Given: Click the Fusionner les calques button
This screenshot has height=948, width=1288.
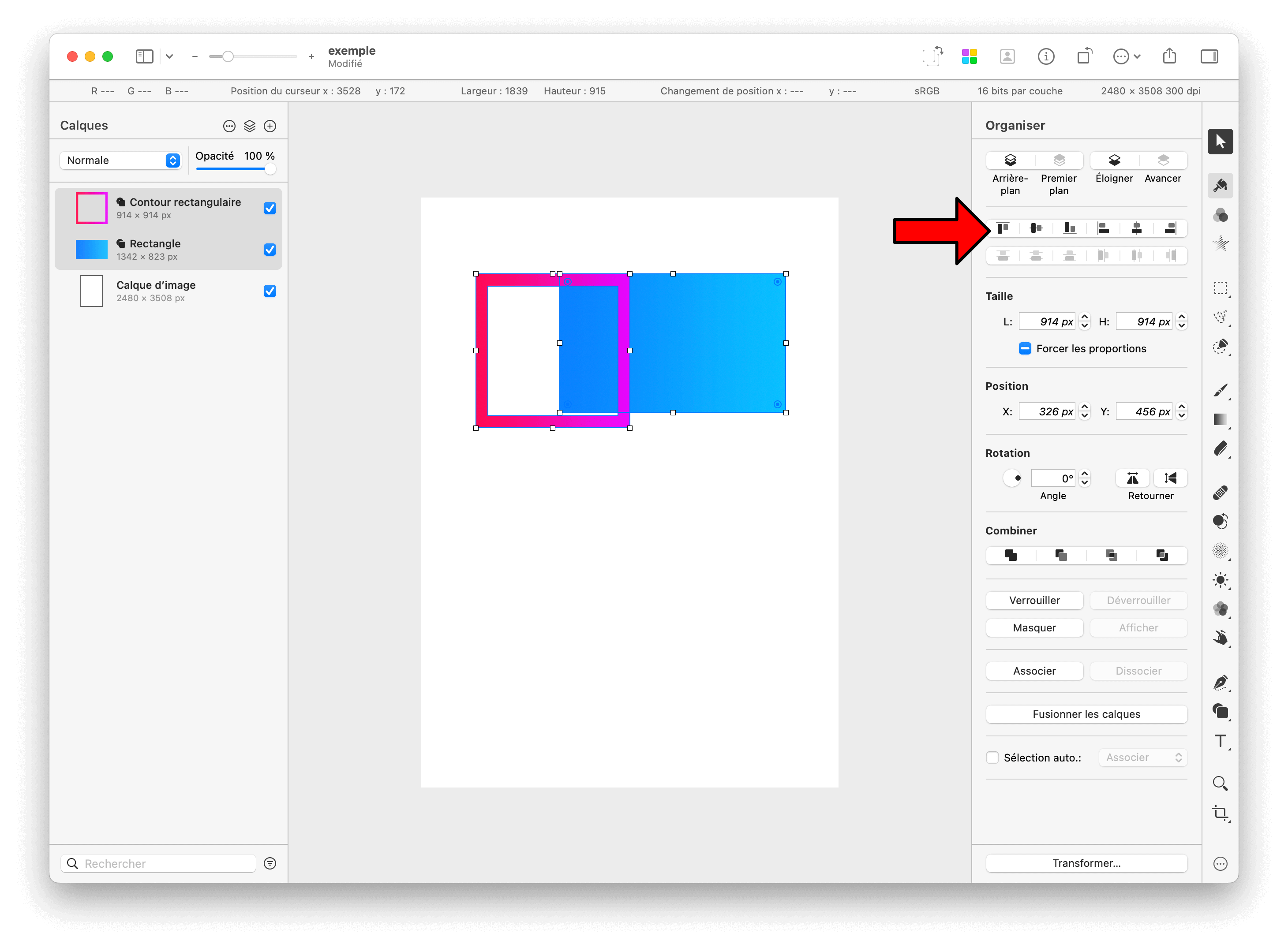Looking at the screenshot, I should (1086, 714).
